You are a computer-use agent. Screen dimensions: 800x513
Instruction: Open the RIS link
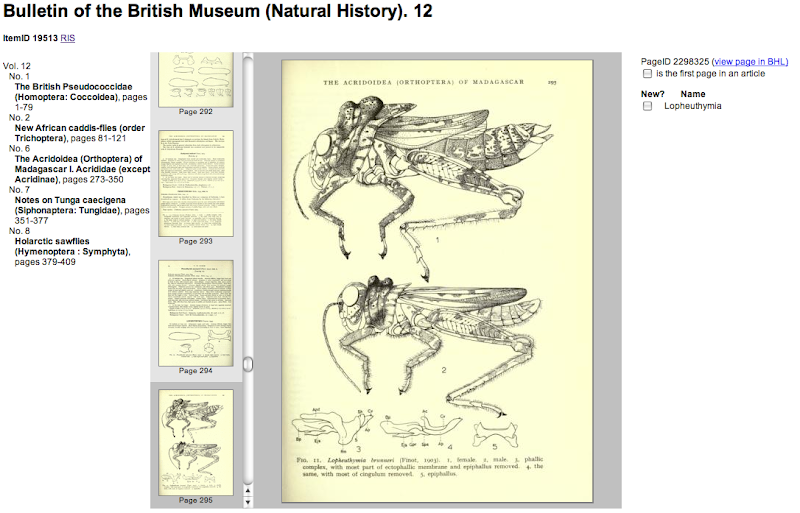click(67, 38)
